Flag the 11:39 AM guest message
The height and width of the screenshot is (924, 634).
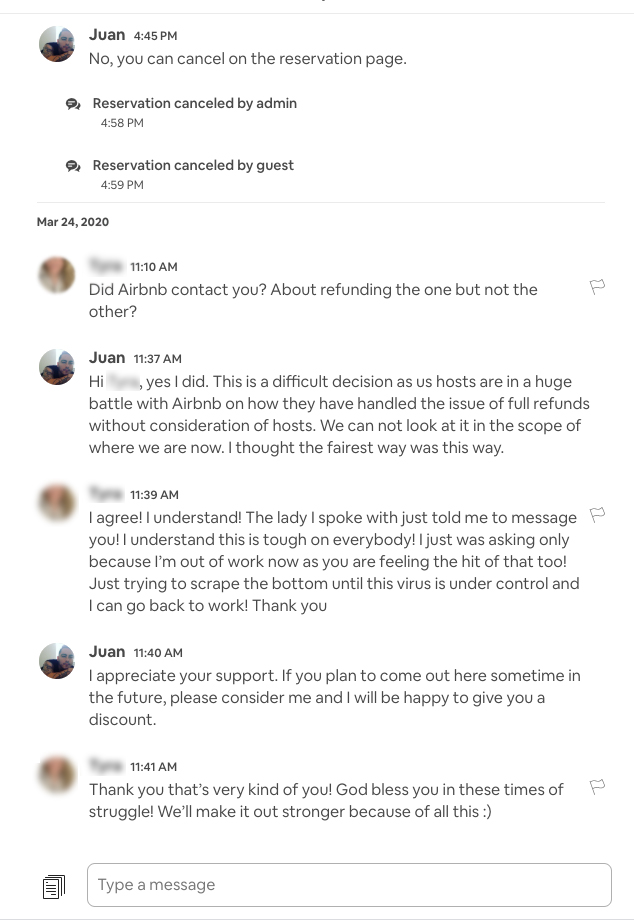[597, 516]
